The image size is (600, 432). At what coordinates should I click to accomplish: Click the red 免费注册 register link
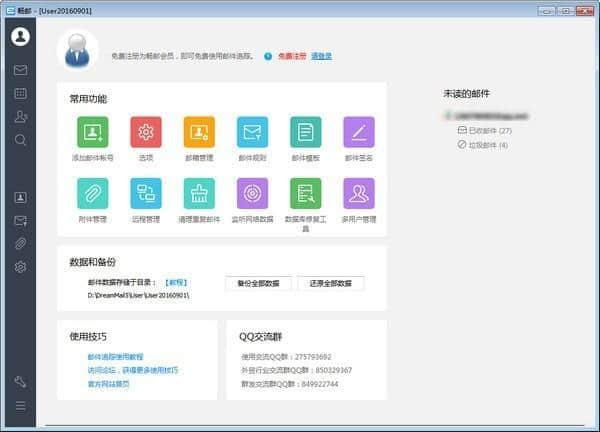292,56
